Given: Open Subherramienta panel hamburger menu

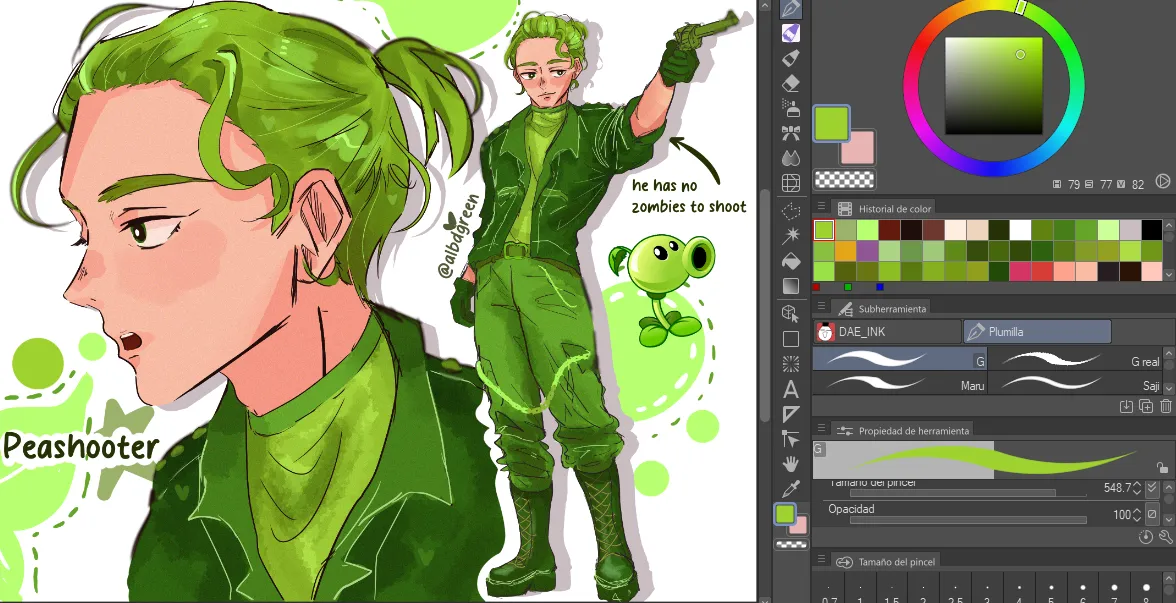Looking at the screenshot, I should click(822, 308).
